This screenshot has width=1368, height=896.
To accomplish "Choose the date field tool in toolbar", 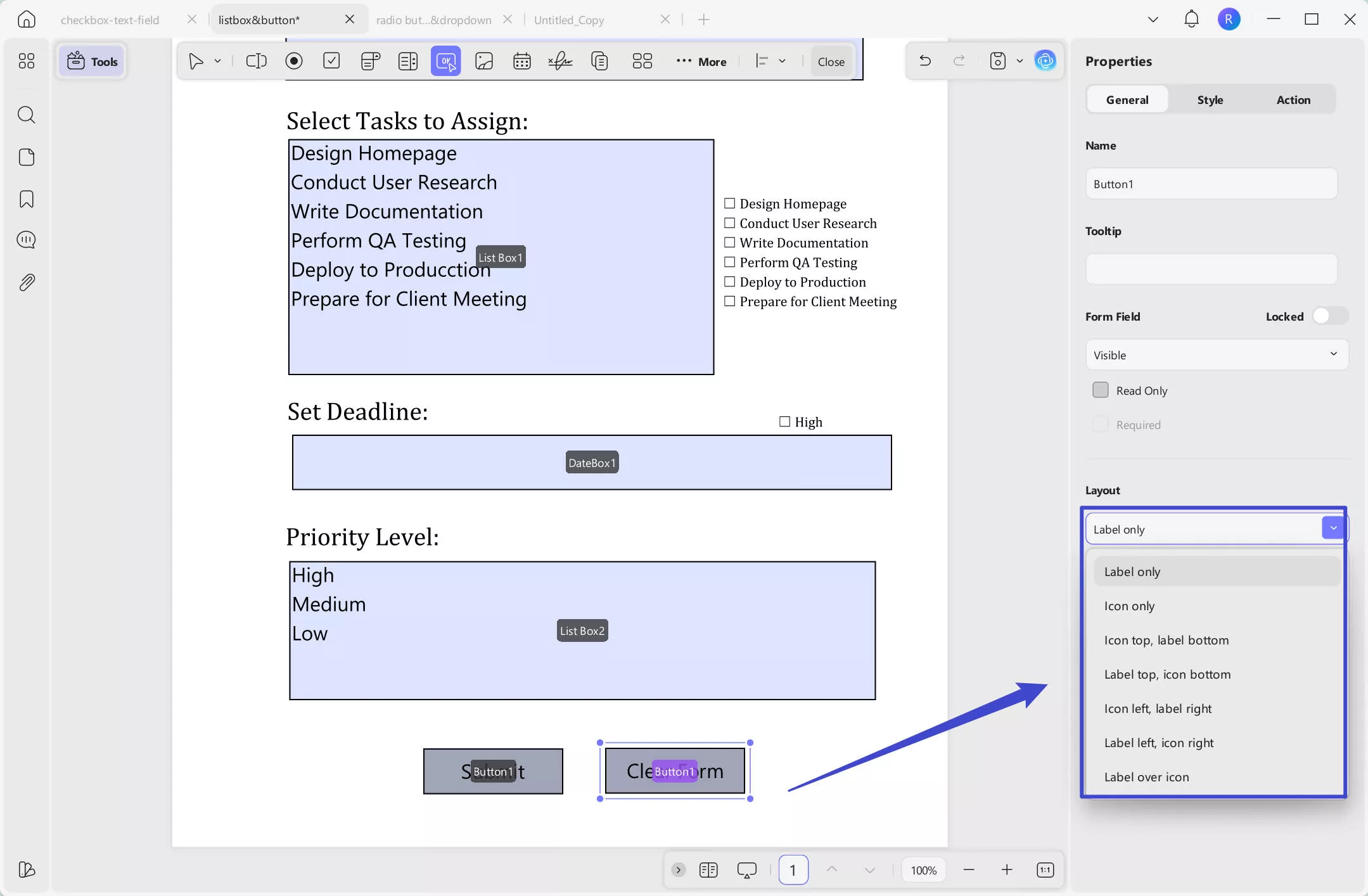I will click(x=521, y=61).
